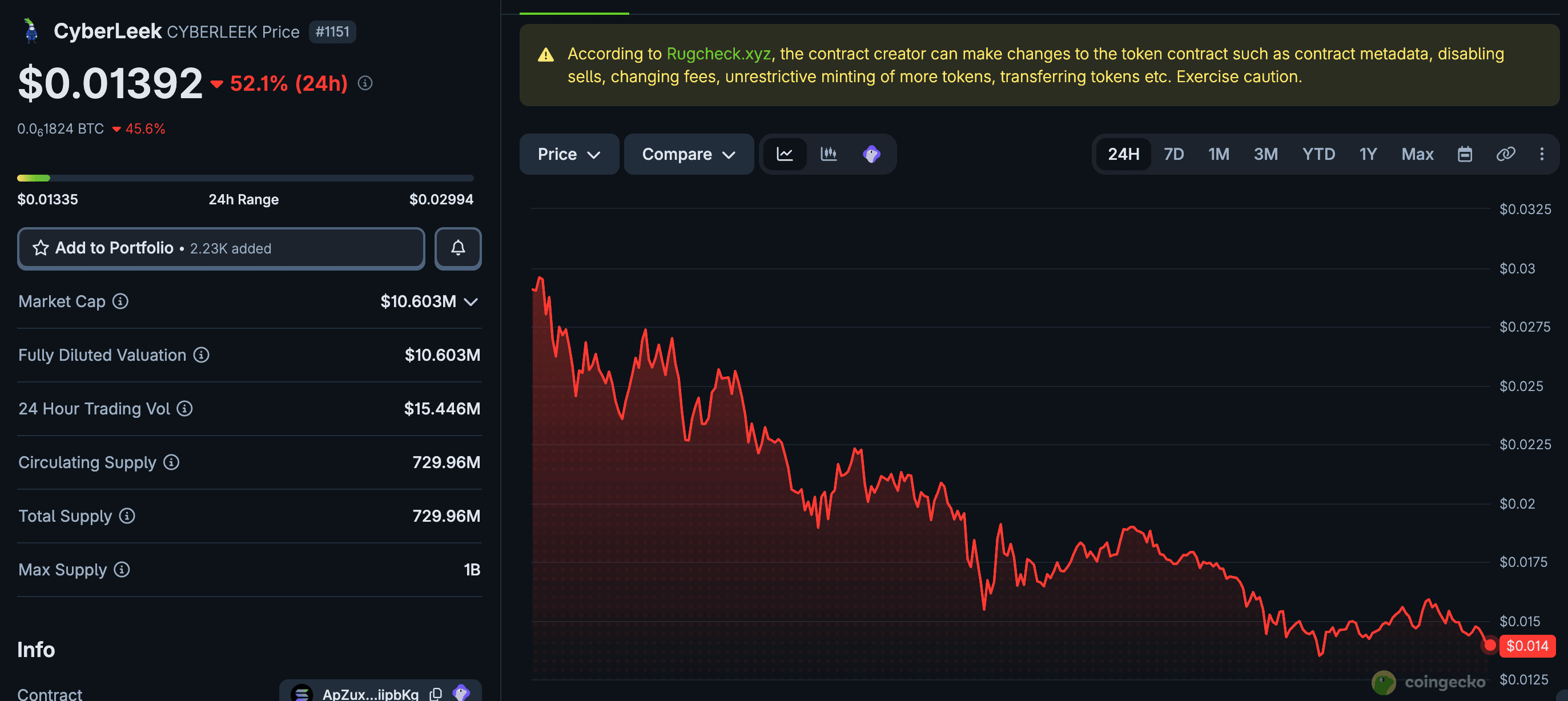Click the $0.02994 24h high value
Image resolution: width=1568 pixels, height=701 pixels.
click(441, 200)
